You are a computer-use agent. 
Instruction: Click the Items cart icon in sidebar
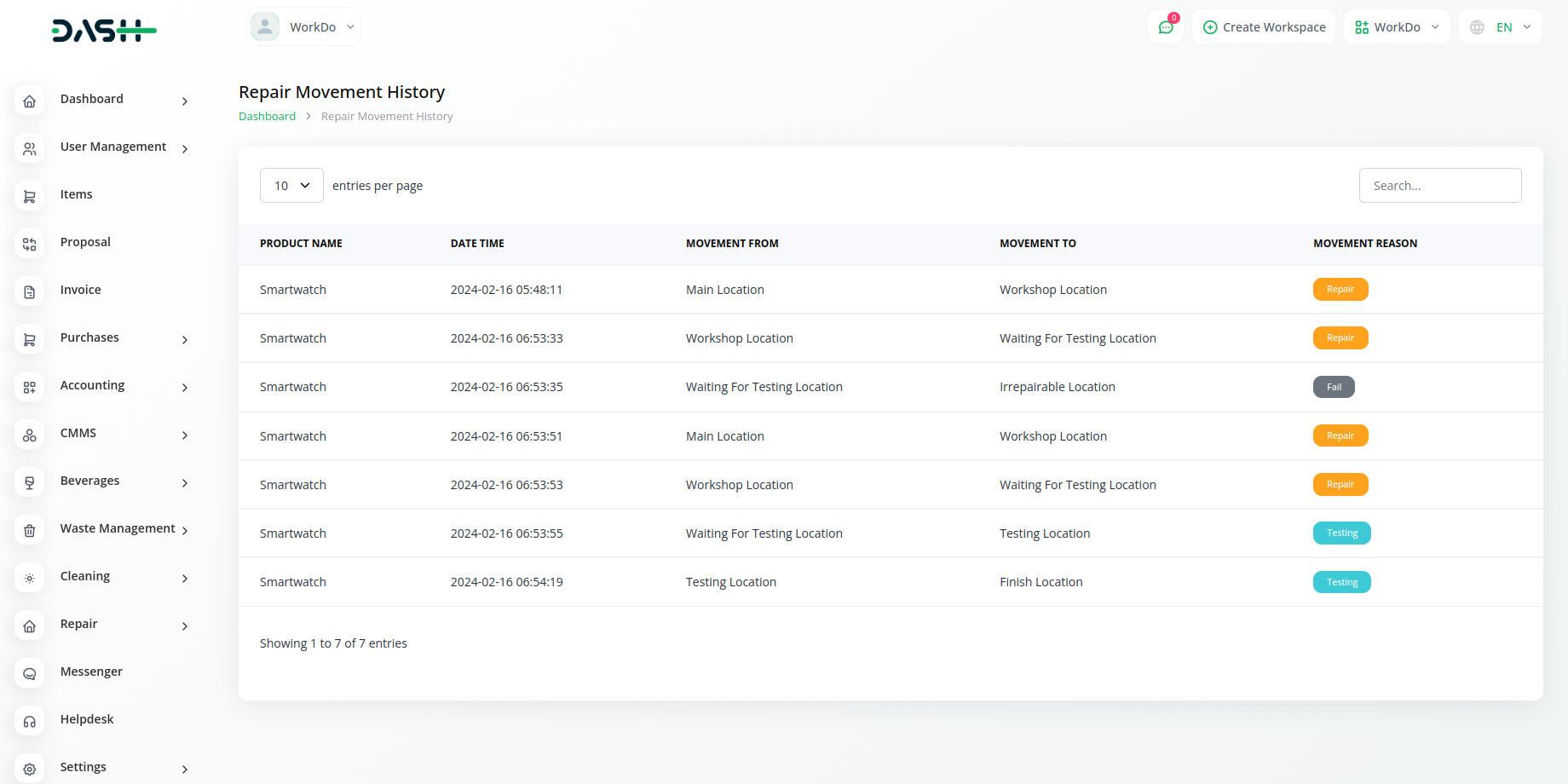[x=30, y=197]
